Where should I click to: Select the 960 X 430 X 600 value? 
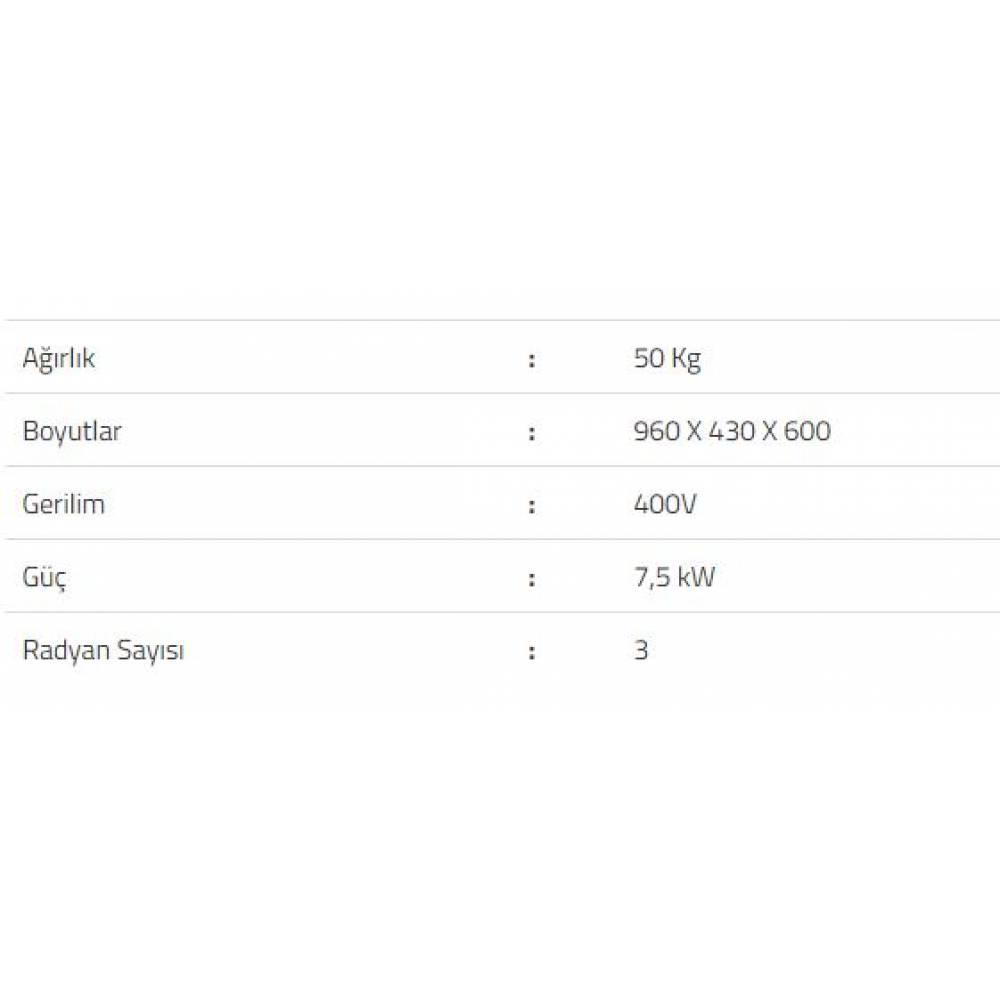click(x=732, y=431)
